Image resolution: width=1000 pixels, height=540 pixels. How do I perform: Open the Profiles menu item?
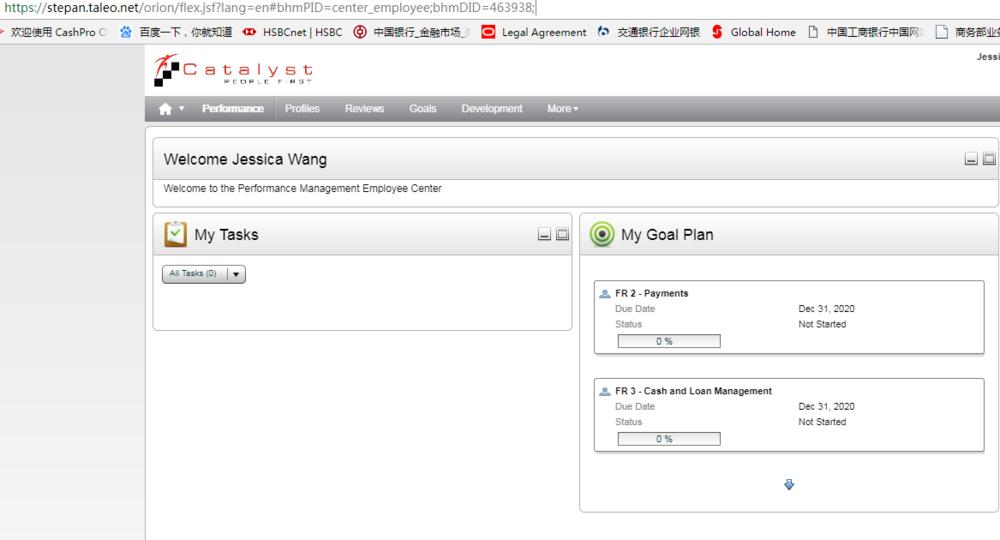[x=302, y=108]
